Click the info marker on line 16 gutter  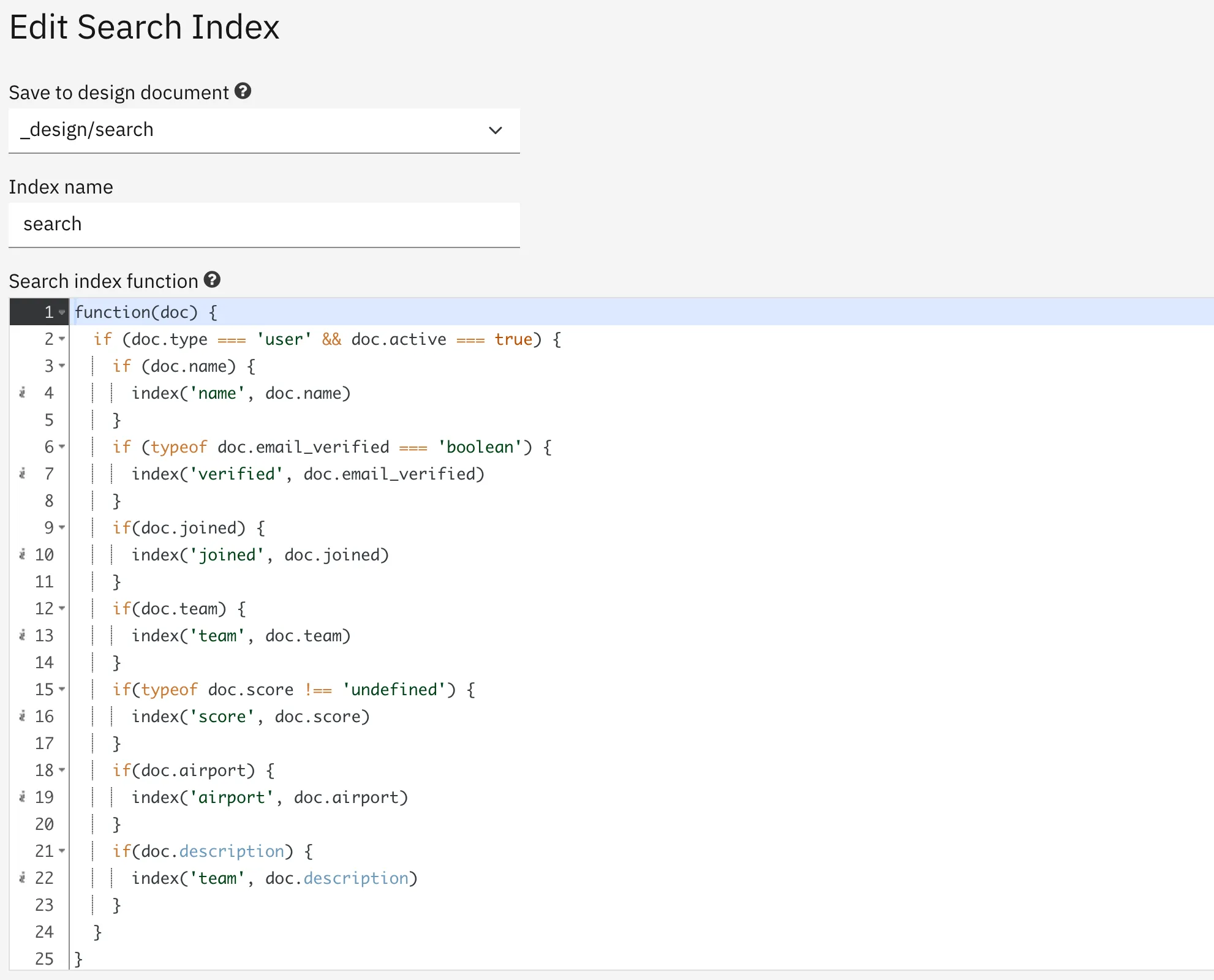coord(23,716)
